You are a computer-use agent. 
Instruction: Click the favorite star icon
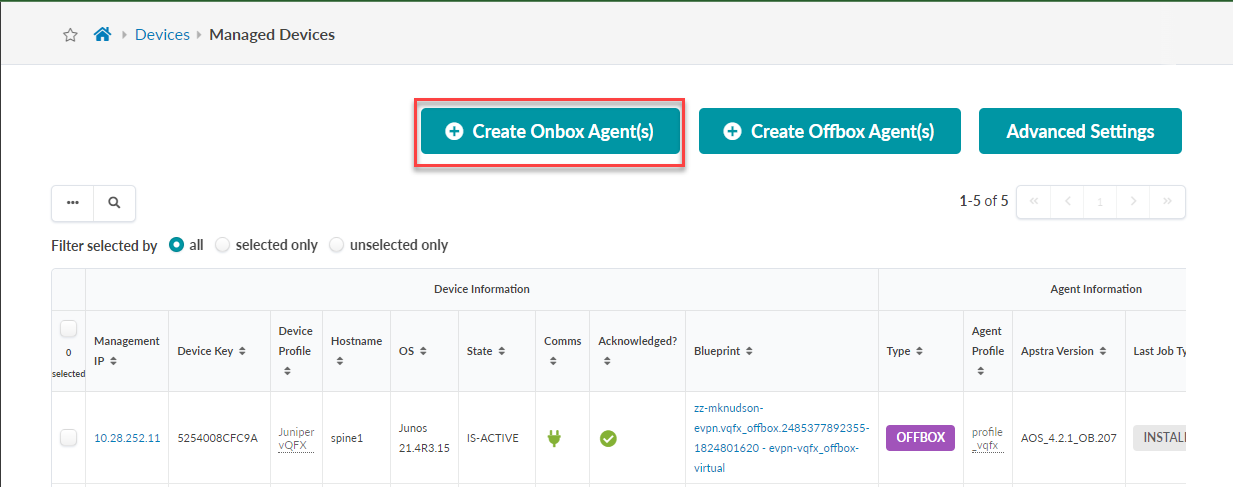coord(70,35)
